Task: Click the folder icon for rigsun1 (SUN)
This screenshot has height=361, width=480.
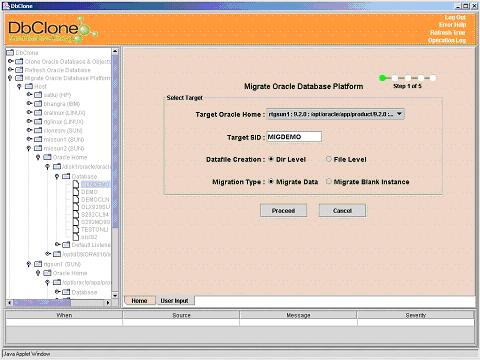Action: click(38, 264)
